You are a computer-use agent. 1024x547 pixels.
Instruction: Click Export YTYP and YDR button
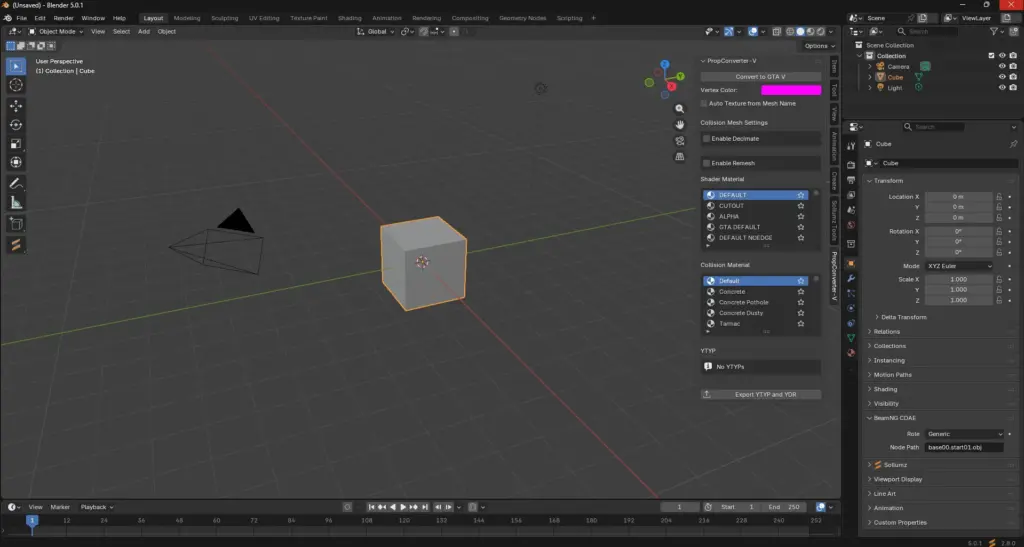pos(761,394)
